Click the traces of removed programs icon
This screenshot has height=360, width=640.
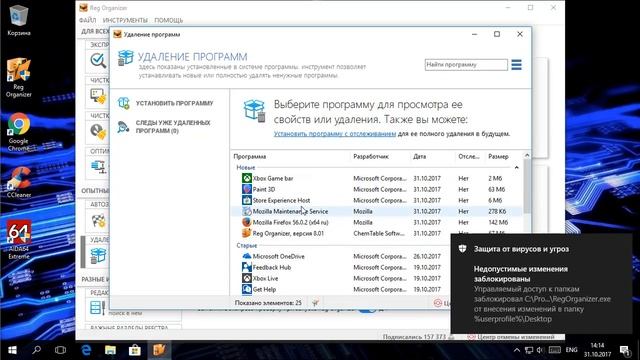123,127
